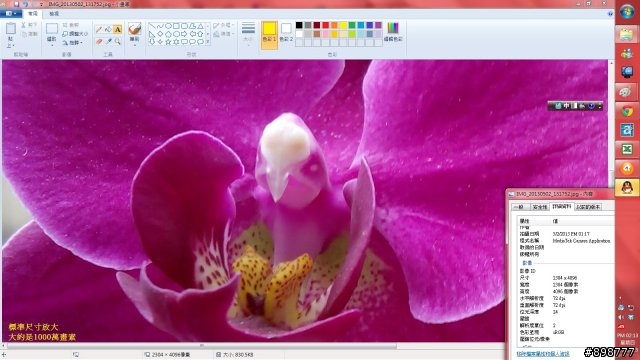The width and height of the screenshot is (640, 360).
Task: Choose the Rectangle shape
Action: (176, 26)
